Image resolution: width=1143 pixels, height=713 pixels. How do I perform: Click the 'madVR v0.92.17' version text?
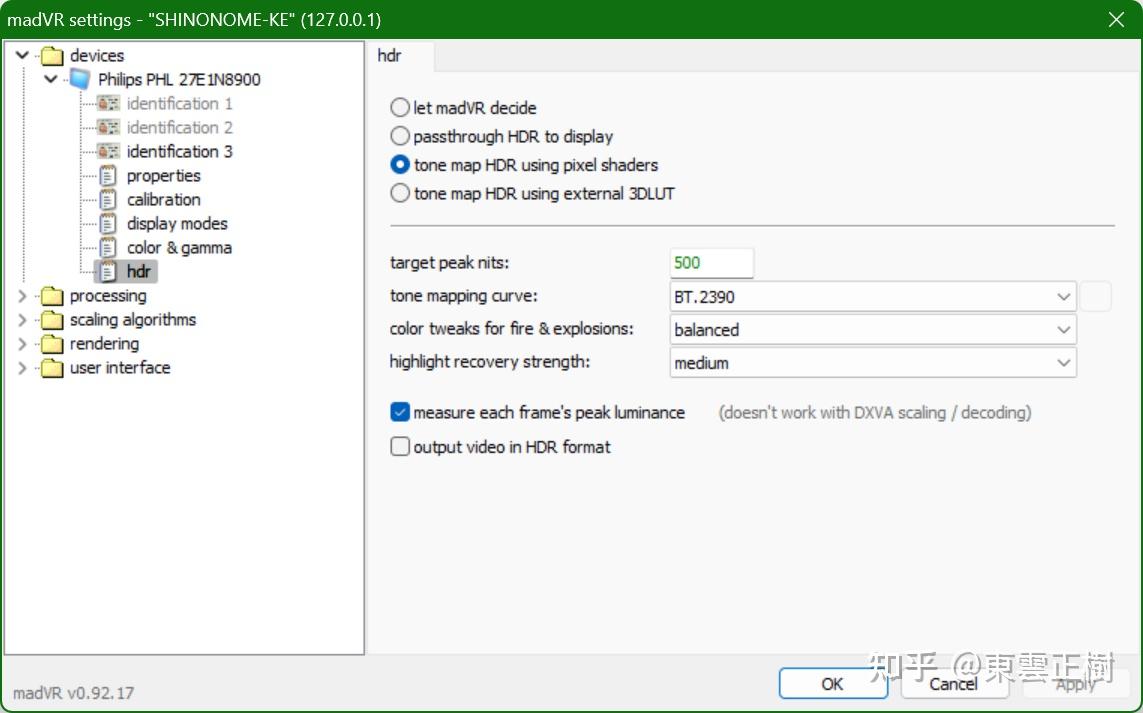point(74,693)
